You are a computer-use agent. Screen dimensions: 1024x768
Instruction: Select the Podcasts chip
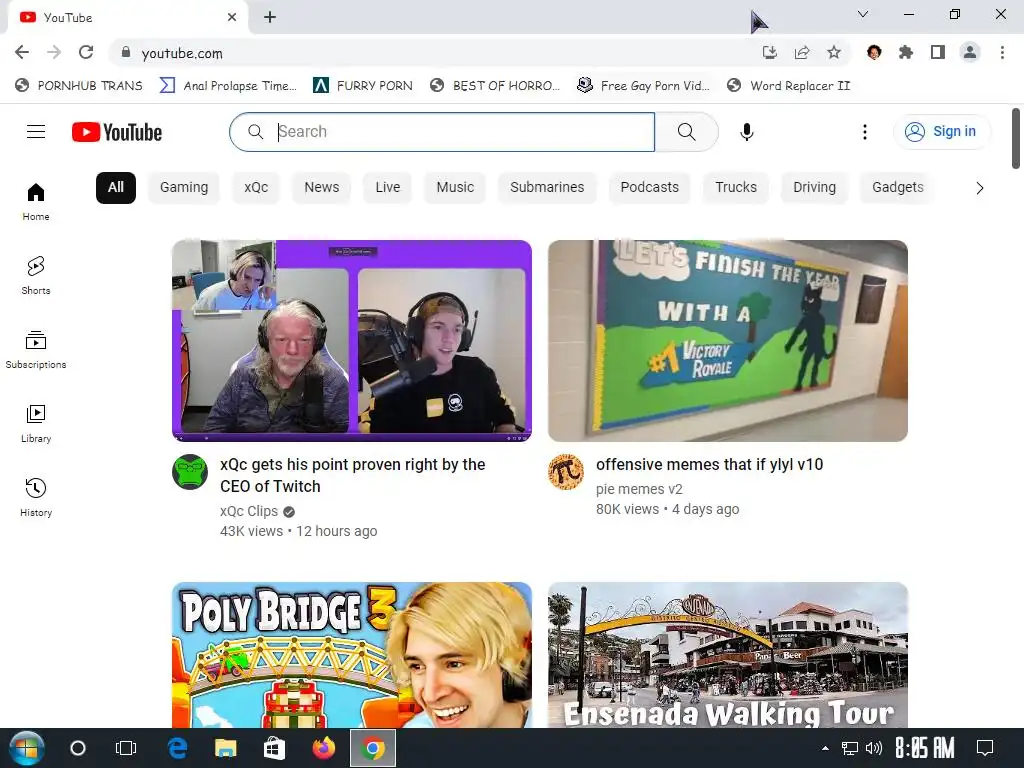(x=650, y=188)
